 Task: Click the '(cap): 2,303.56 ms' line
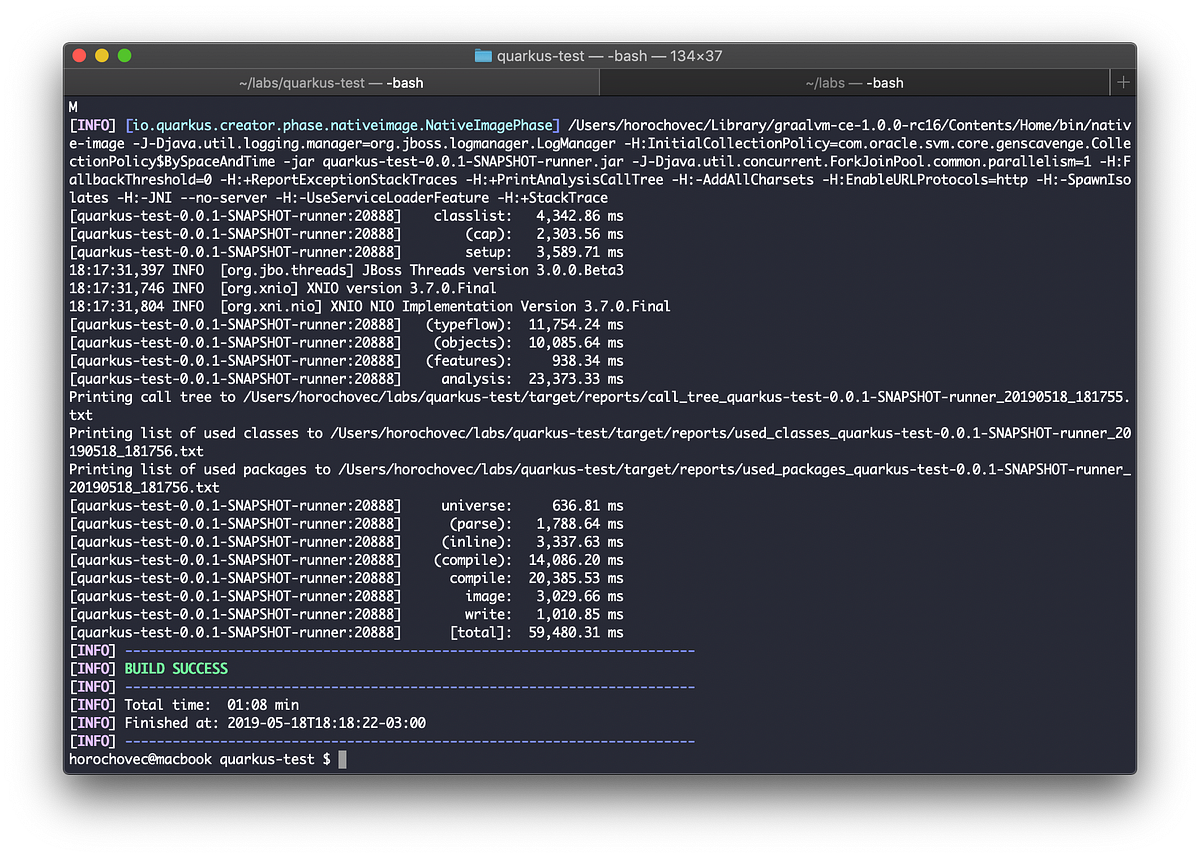[346, 234]
